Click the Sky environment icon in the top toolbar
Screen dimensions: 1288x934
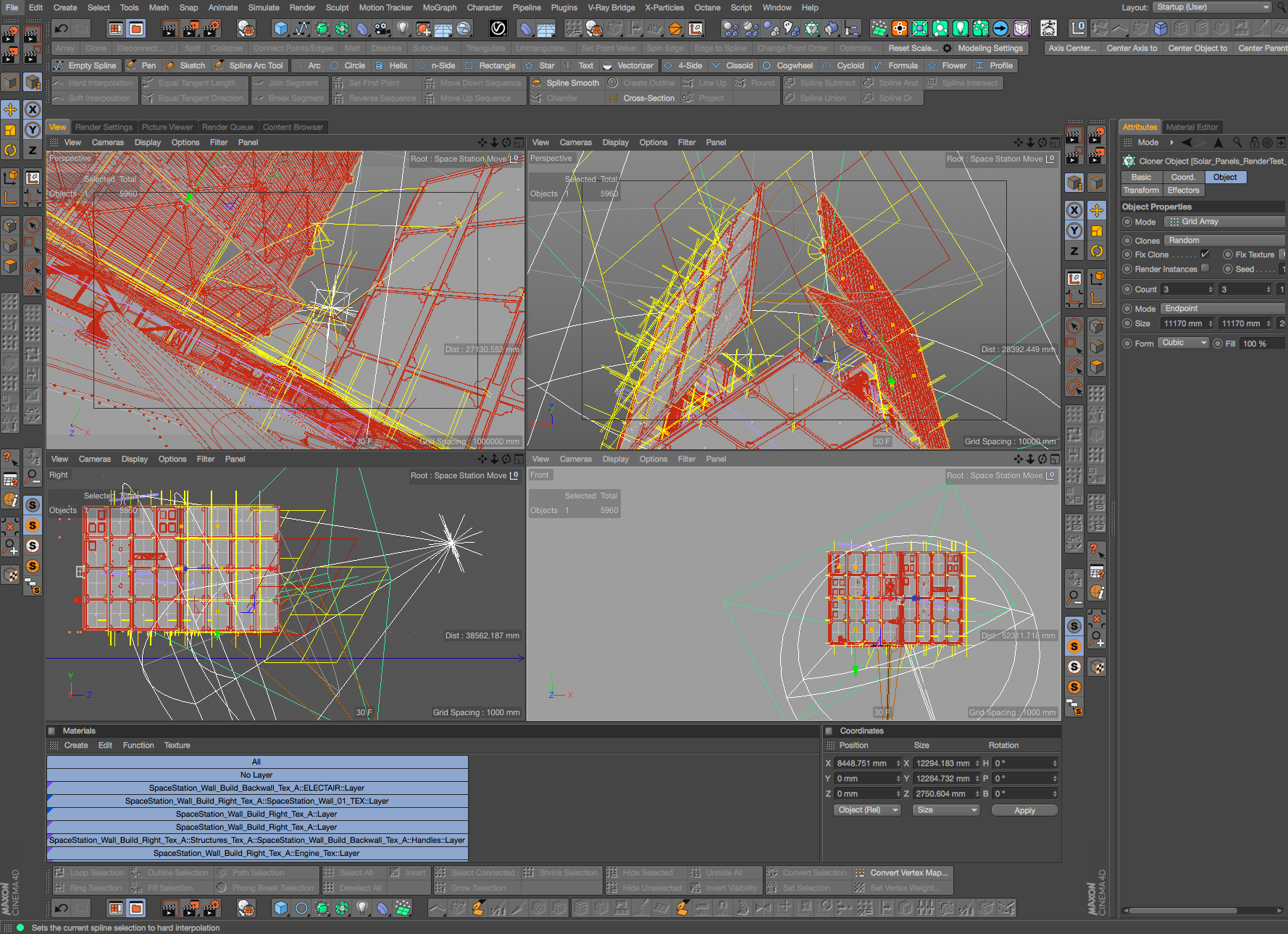(x=464, y=28)
